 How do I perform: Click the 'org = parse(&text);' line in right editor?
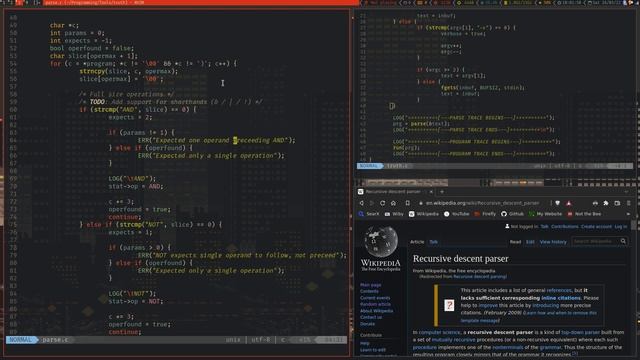(421, 123)
